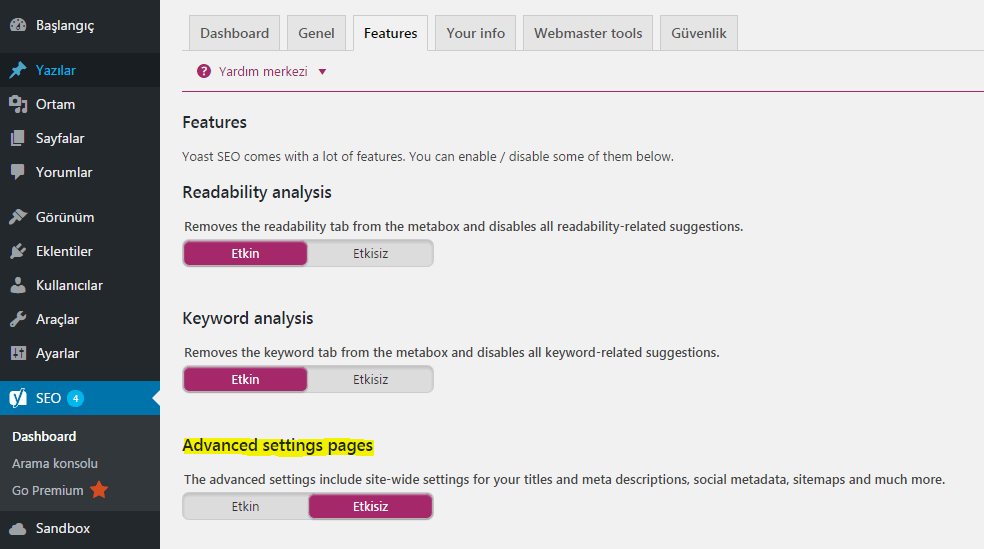Click the Görünüm paintbrush icon
The image size is (984, 549).
coord(18,217)
